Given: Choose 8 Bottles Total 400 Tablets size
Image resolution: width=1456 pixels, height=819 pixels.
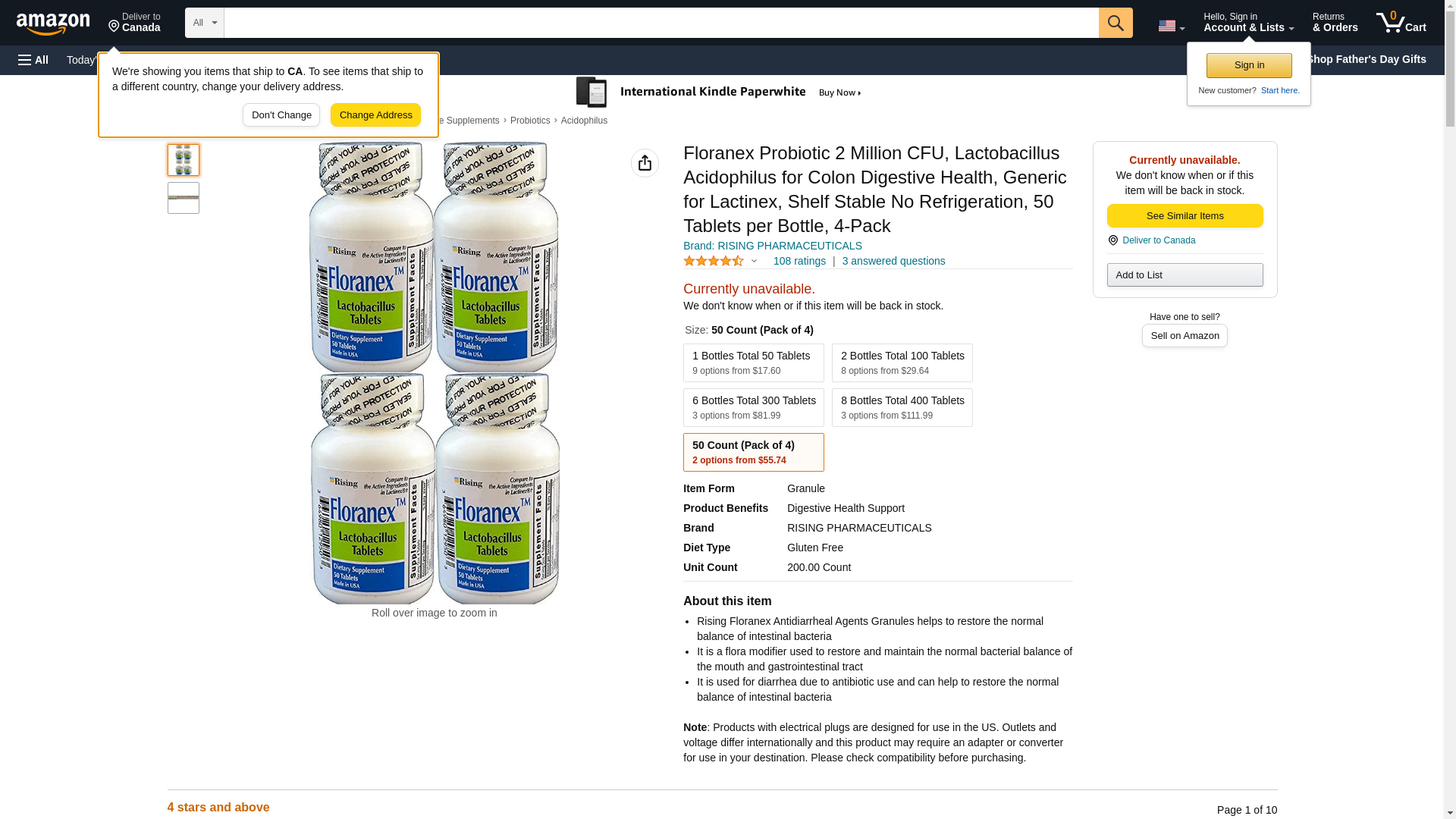Looking at the screenshot, I should (x=902, y=407).
